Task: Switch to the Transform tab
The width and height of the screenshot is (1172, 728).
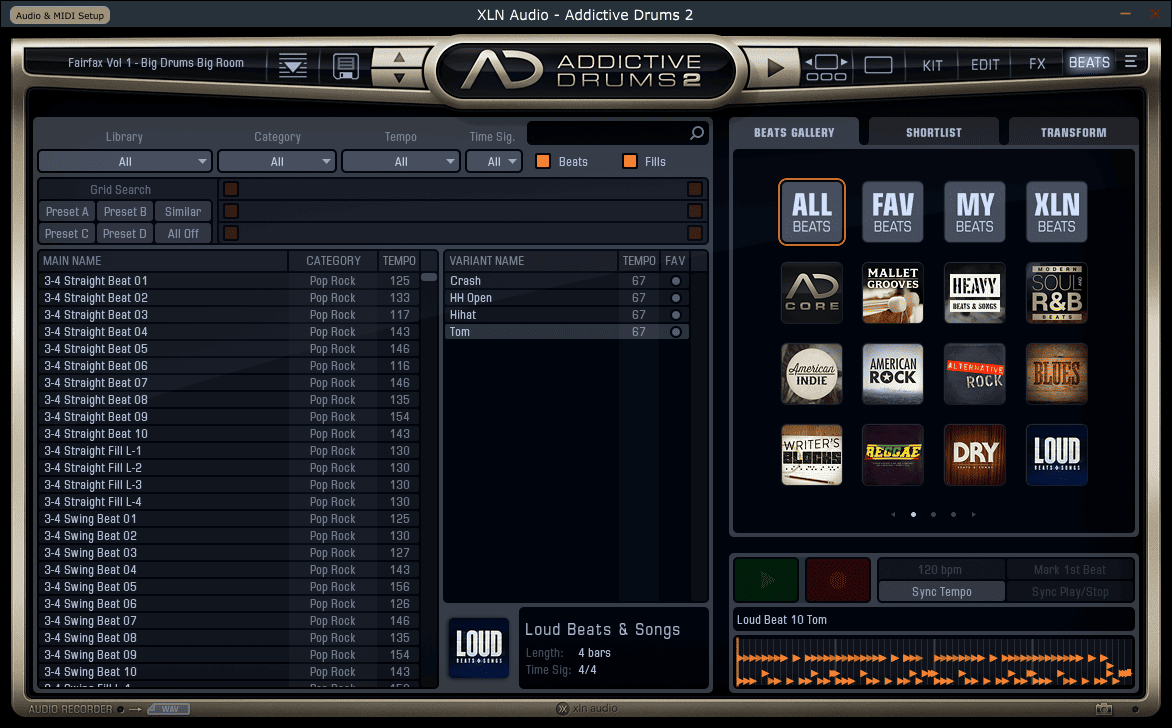Action: coord(1073,132)
